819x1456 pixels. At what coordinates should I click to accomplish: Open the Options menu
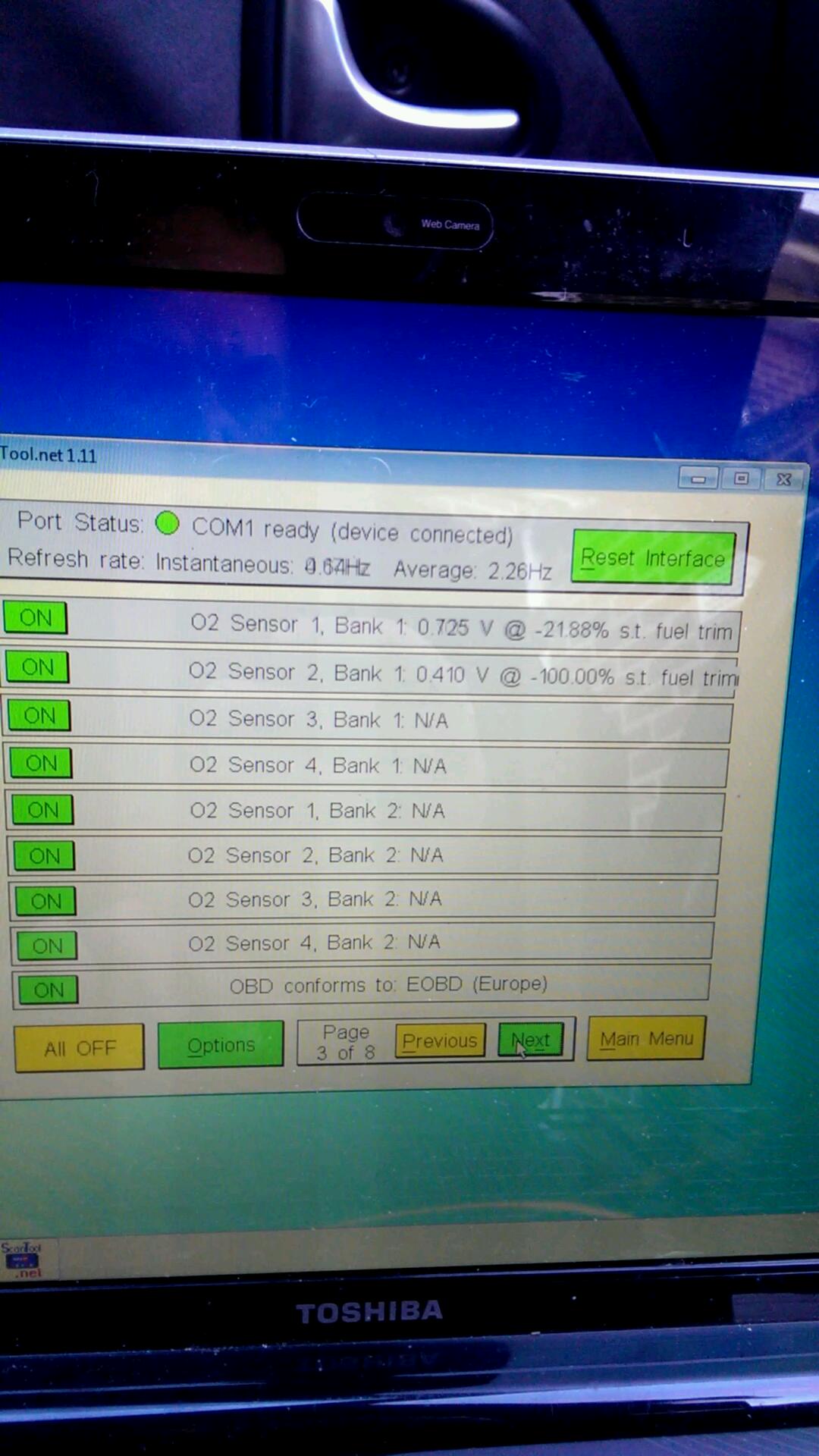tap(221, 1045)
